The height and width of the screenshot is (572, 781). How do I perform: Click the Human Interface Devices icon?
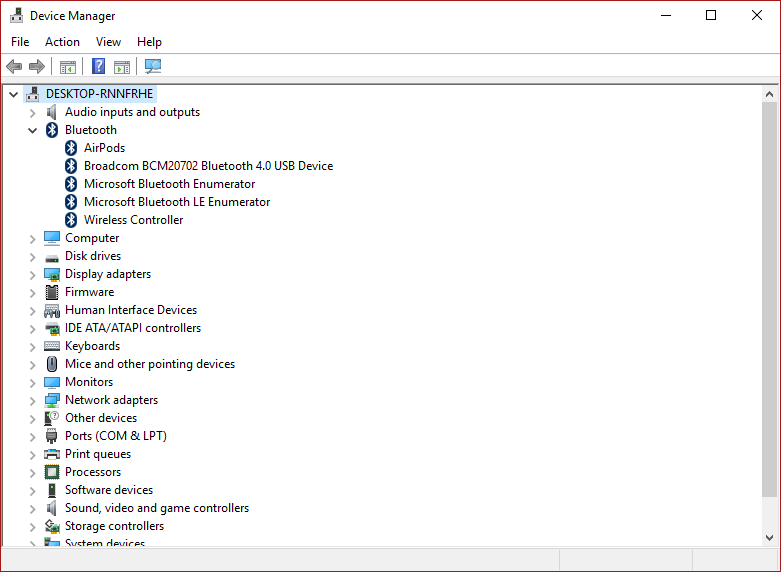[52, 310]
